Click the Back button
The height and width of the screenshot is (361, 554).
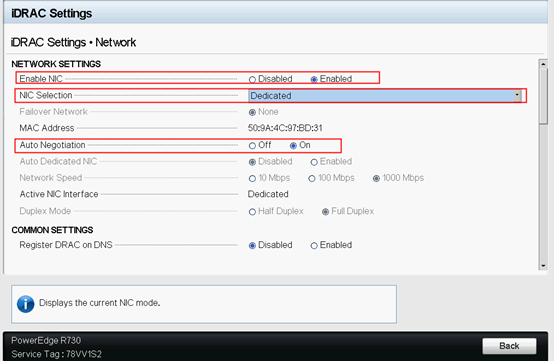[509, 346]
